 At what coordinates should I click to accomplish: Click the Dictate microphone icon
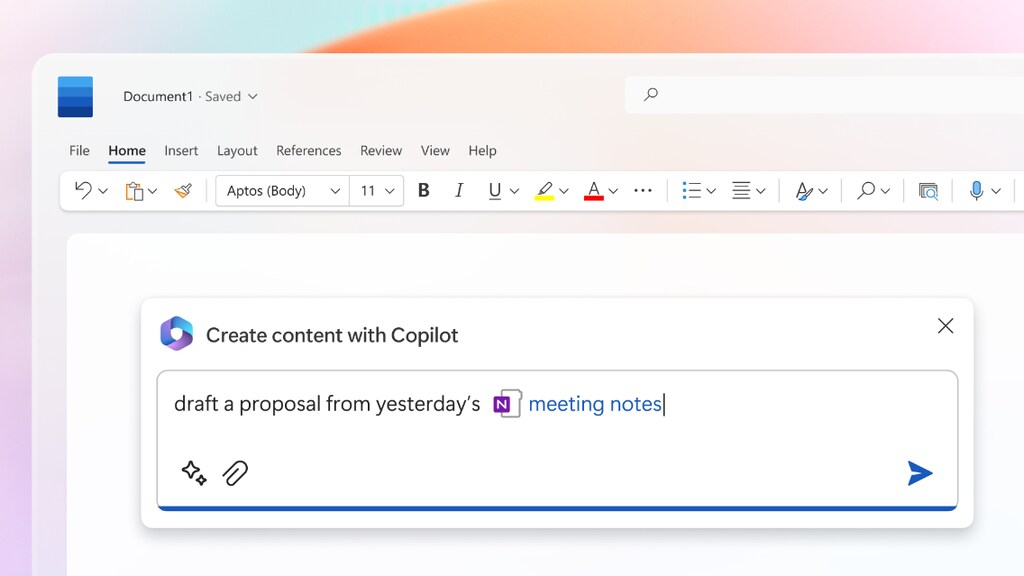pyautogui.click(x=976, y=190)
